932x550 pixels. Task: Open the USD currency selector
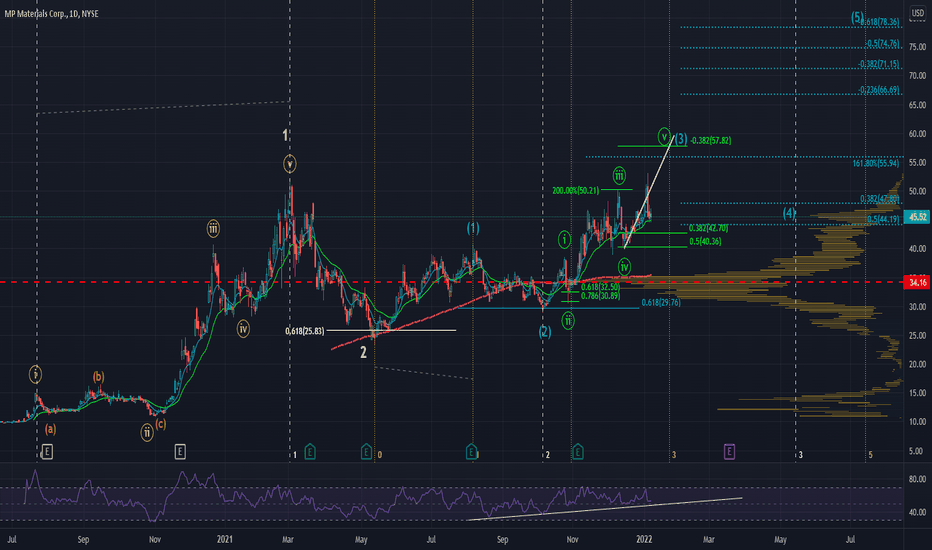point(918,13)
